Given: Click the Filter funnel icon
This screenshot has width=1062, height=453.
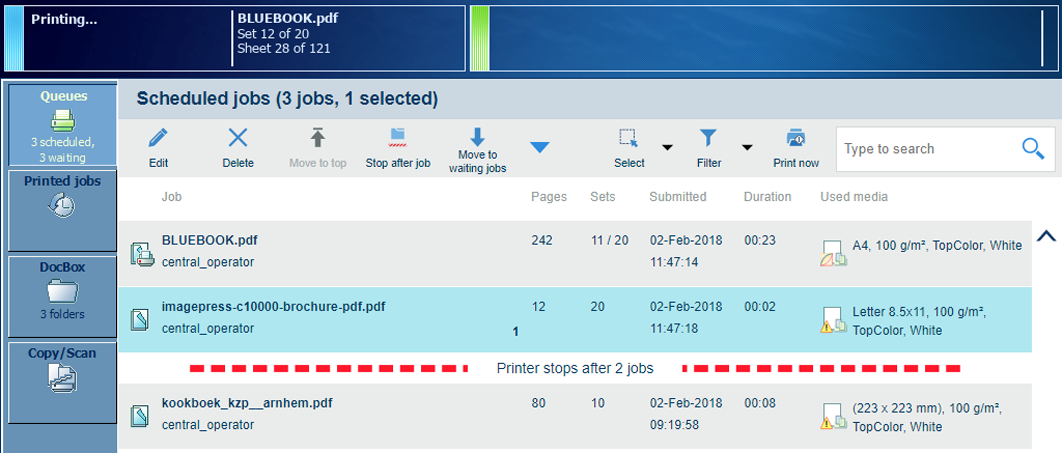Looking at the screenshot, I should 708,138.
